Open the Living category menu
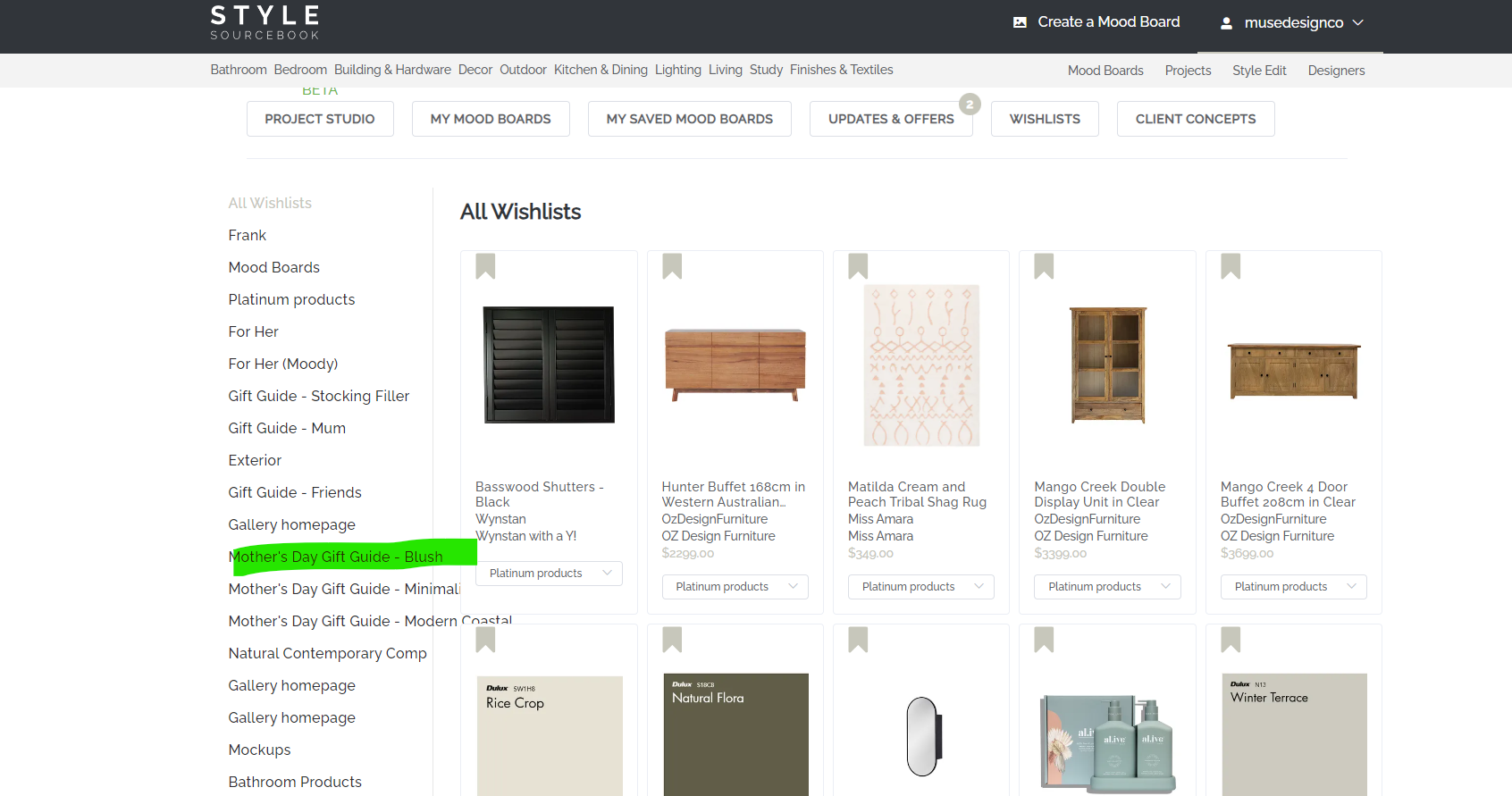This screenshot has width=1512, height=796. [726, 70]
